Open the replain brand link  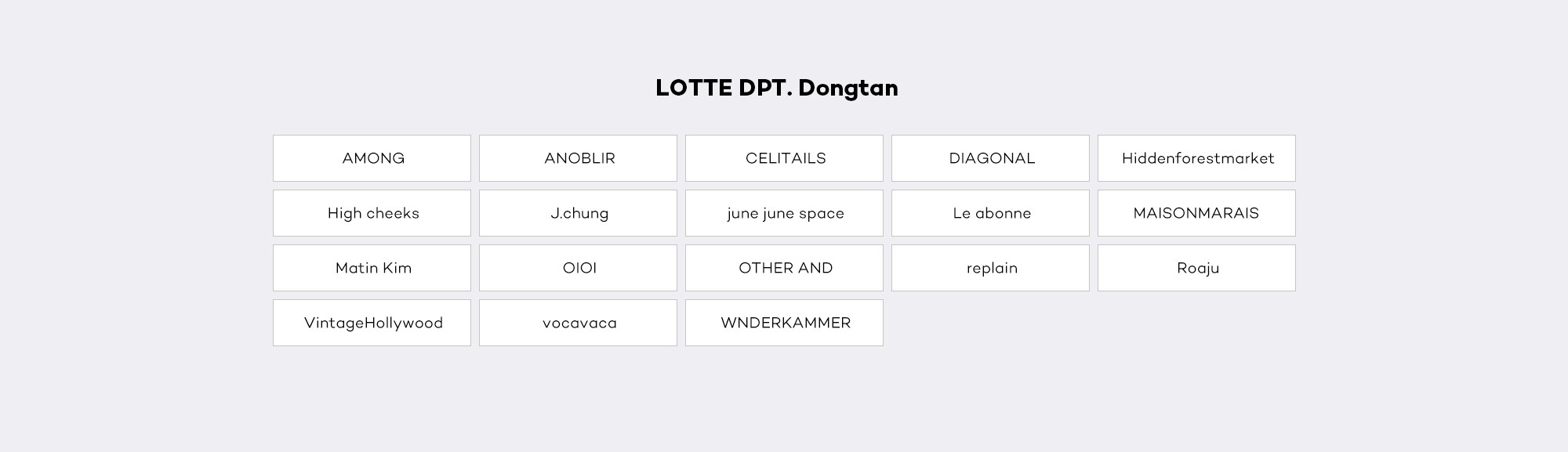pos(990,268)
